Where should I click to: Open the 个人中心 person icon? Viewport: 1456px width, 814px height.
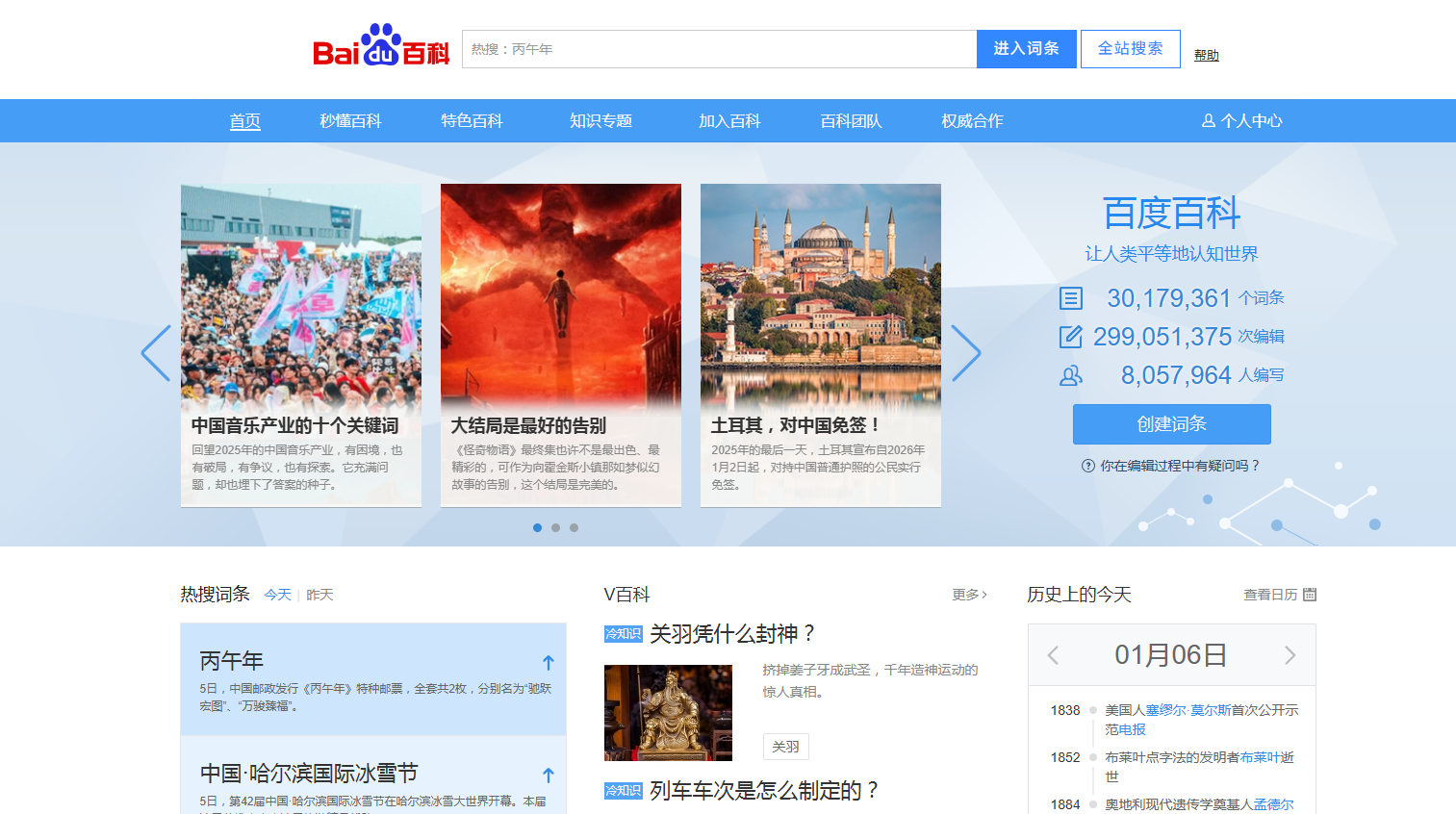[x=1209, y=120]
